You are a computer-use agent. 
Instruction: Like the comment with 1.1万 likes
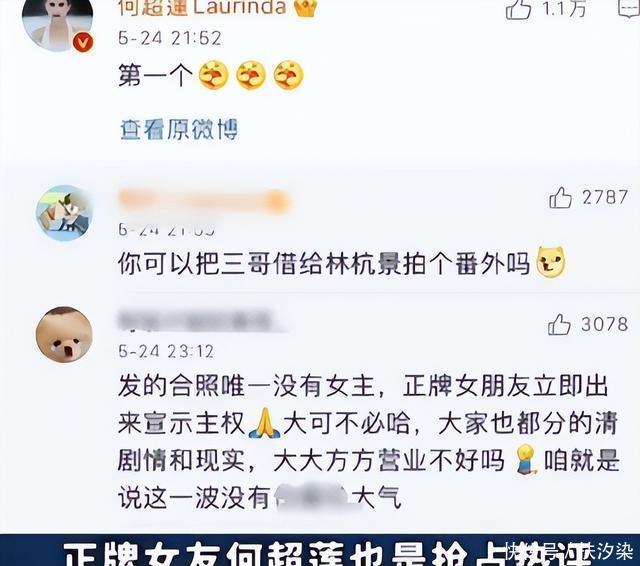coord(518,9)
